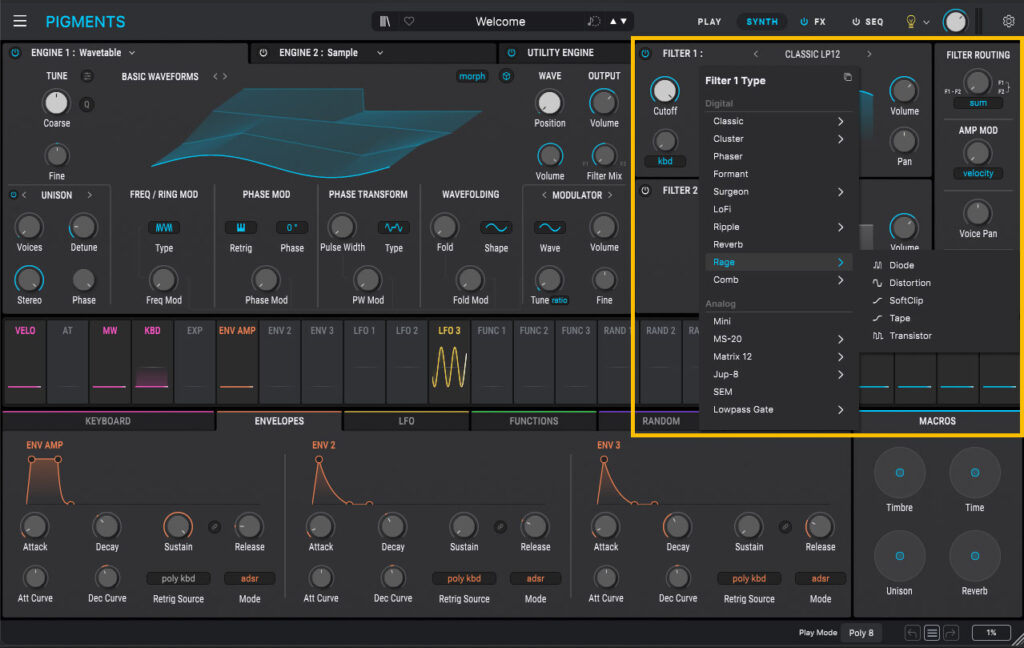Switch to the LFO tab
Image resolution: width=1024 pixels, height=648 pixels.
click(406, 421)
